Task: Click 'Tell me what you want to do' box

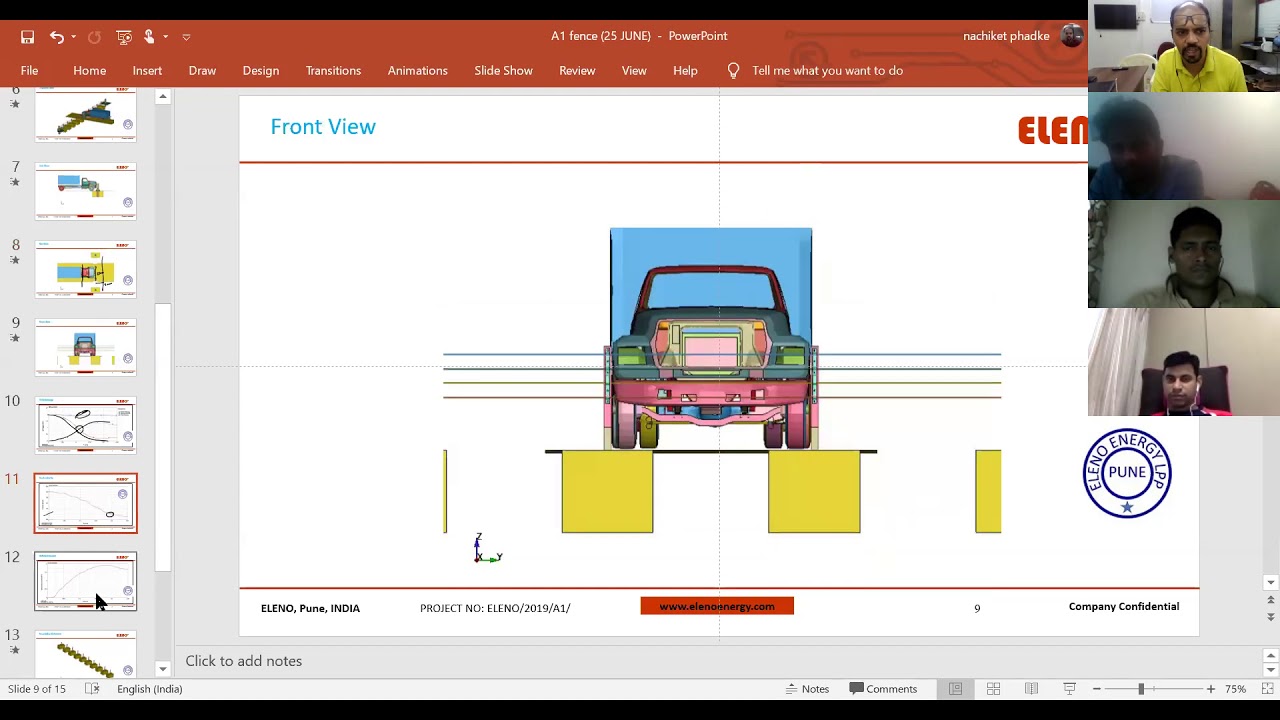Action: click(827, 71)
